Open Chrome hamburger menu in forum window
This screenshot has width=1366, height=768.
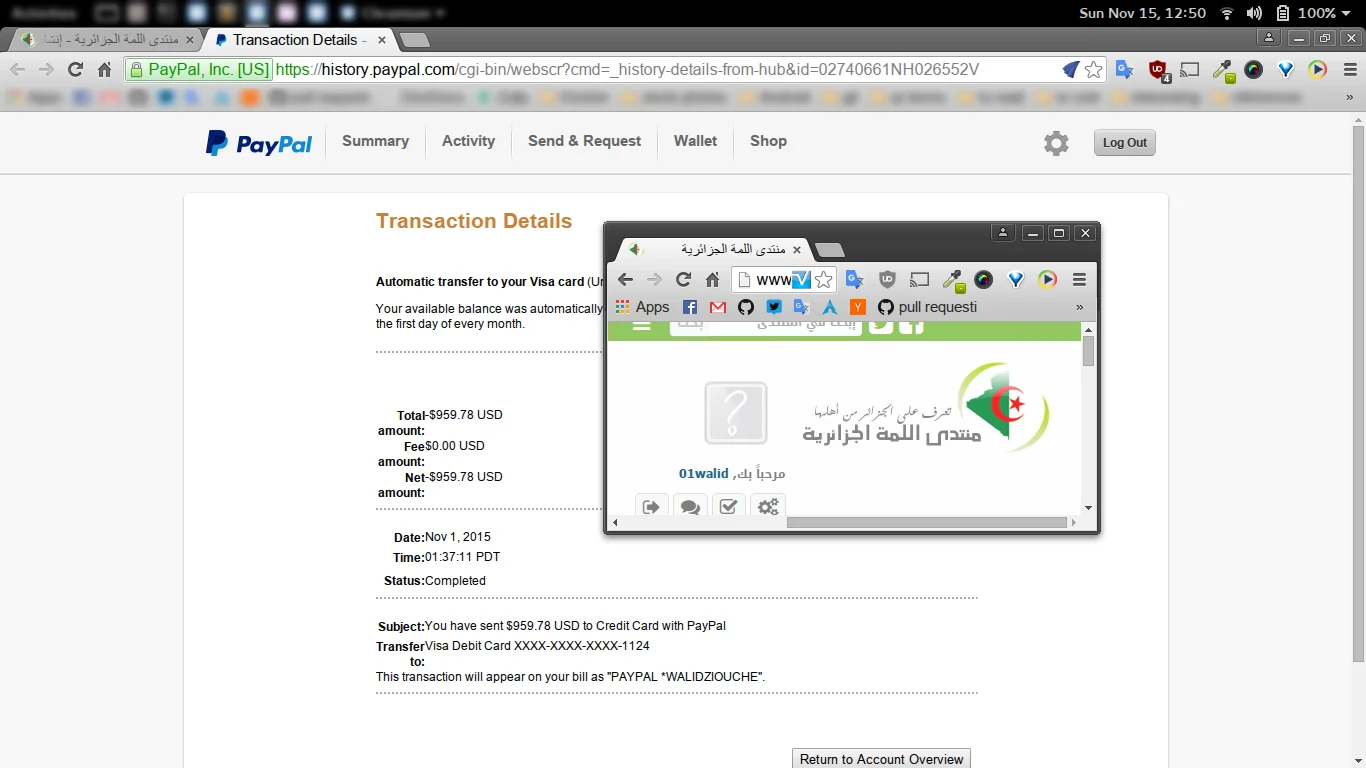pos(1079,280)
